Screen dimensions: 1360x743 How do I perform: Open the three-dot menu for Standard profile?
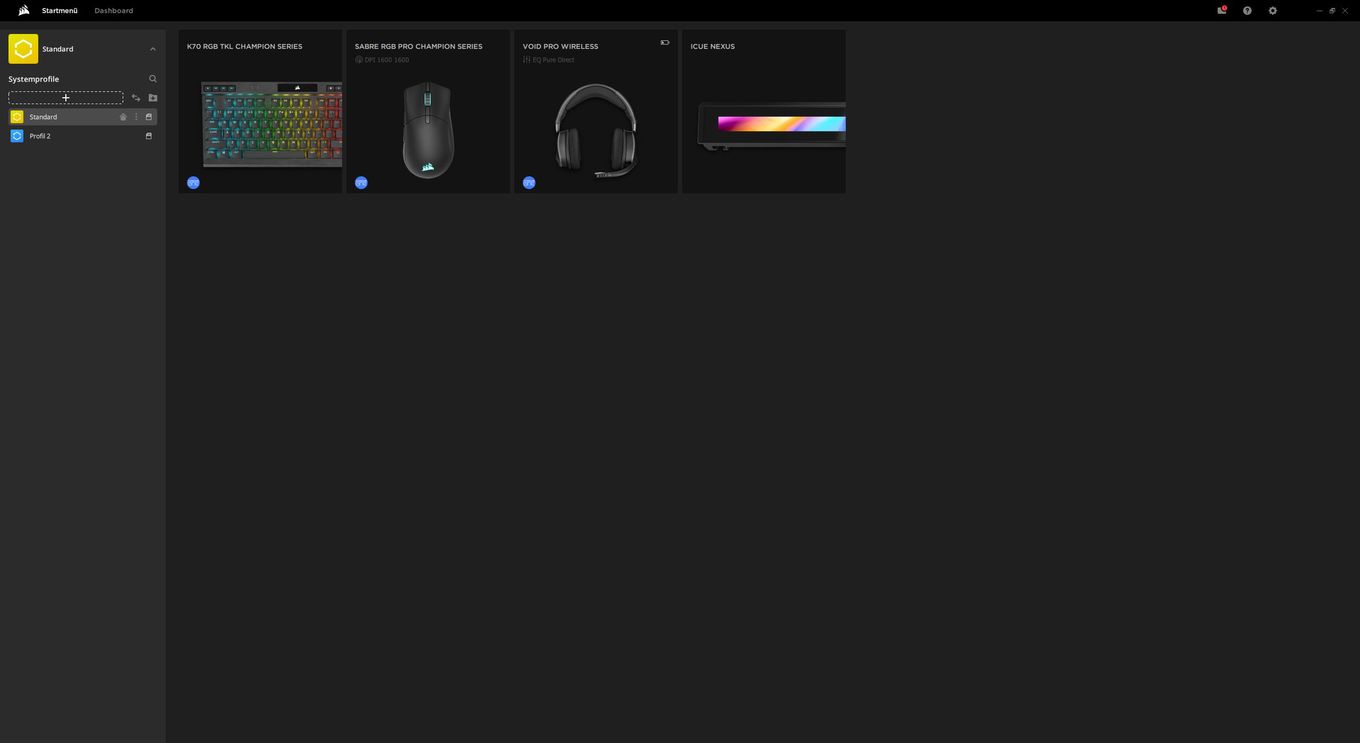[x=136, y=117]
